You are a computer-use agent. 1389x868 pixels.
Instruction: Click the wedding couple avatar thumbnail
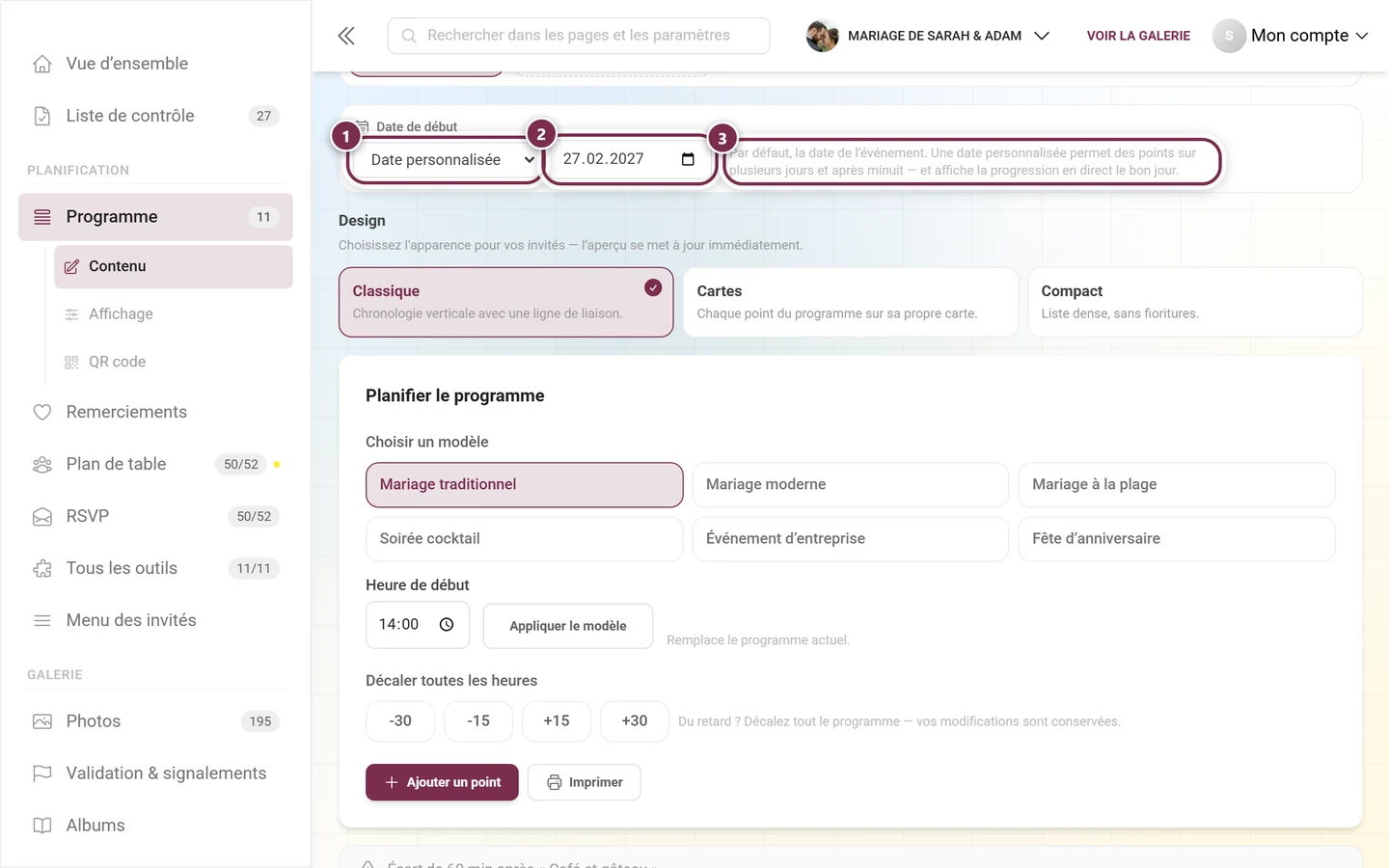click(x=822, y=36)
